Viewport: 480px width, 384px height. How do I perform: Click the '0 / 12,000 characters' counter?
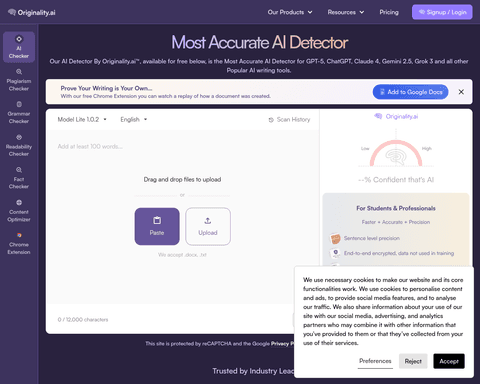click(83, 319)
